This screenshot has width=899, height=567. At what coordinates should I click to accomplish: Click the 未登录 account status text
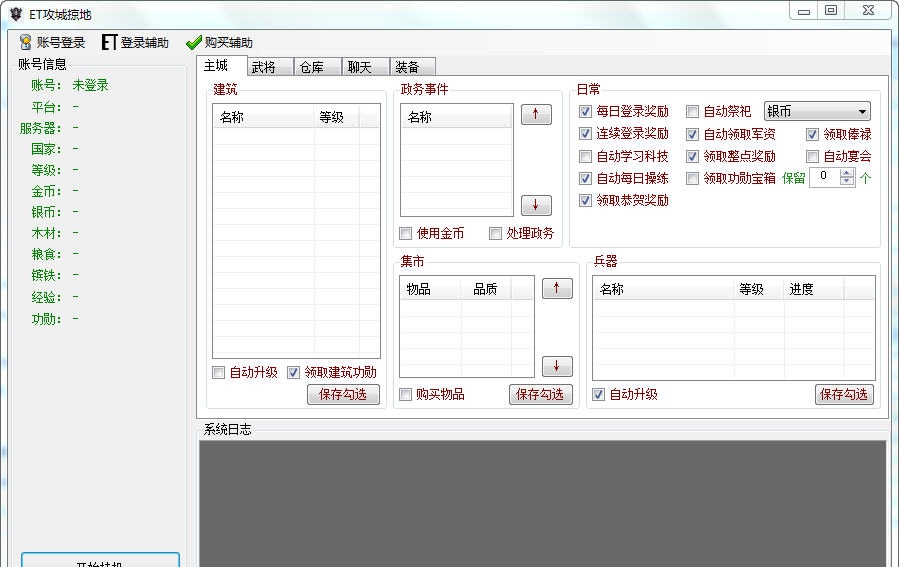coord(90,85)
